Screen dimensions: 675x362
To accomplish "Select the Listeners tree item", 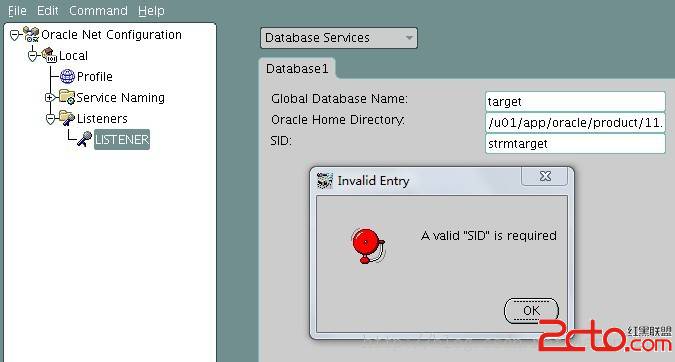I will point(102,119).
